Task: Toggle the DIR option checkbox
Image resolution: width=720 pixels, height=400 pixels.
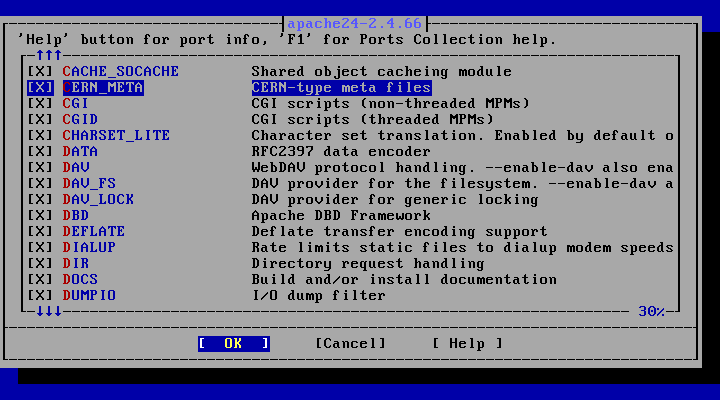Action: [40, 264]
